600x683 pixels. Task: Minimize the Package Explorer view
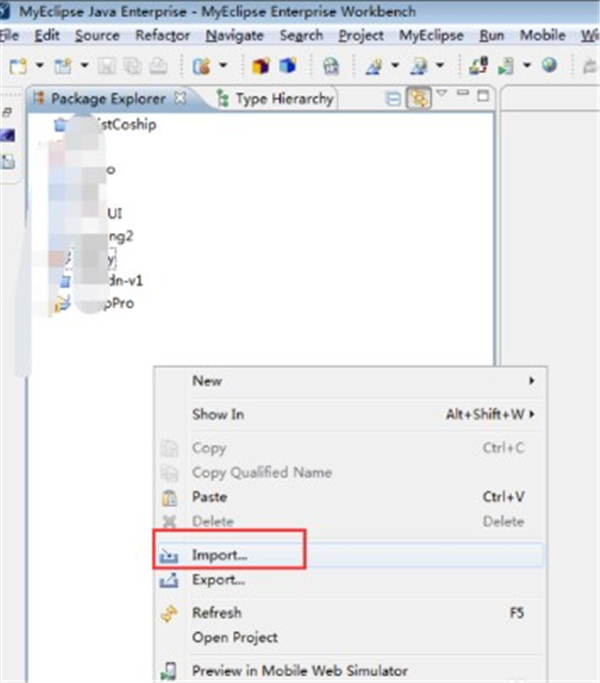click(464, 96)
